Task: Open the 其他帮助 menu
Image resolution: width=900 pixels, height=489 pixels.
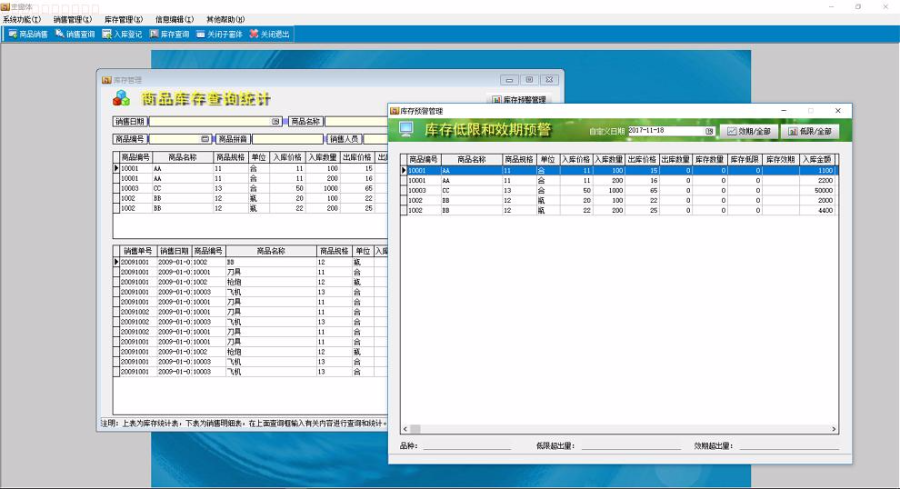Action: point(225,20)
